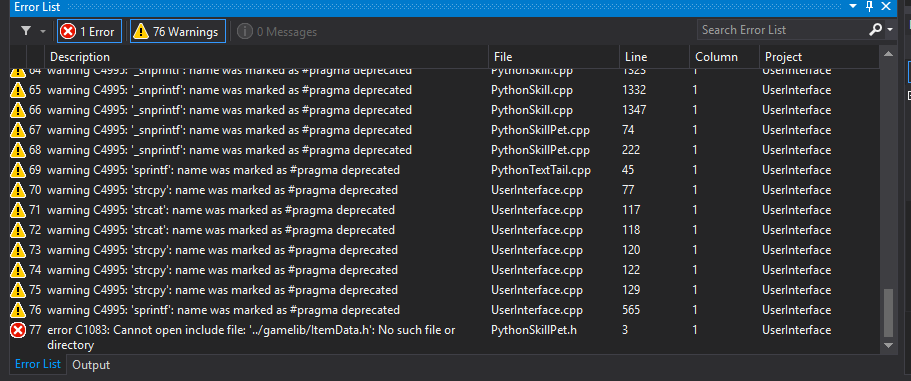The image size is (911, 381).
Task: Select the warning icon on row 67
Action: click(18, 130)
